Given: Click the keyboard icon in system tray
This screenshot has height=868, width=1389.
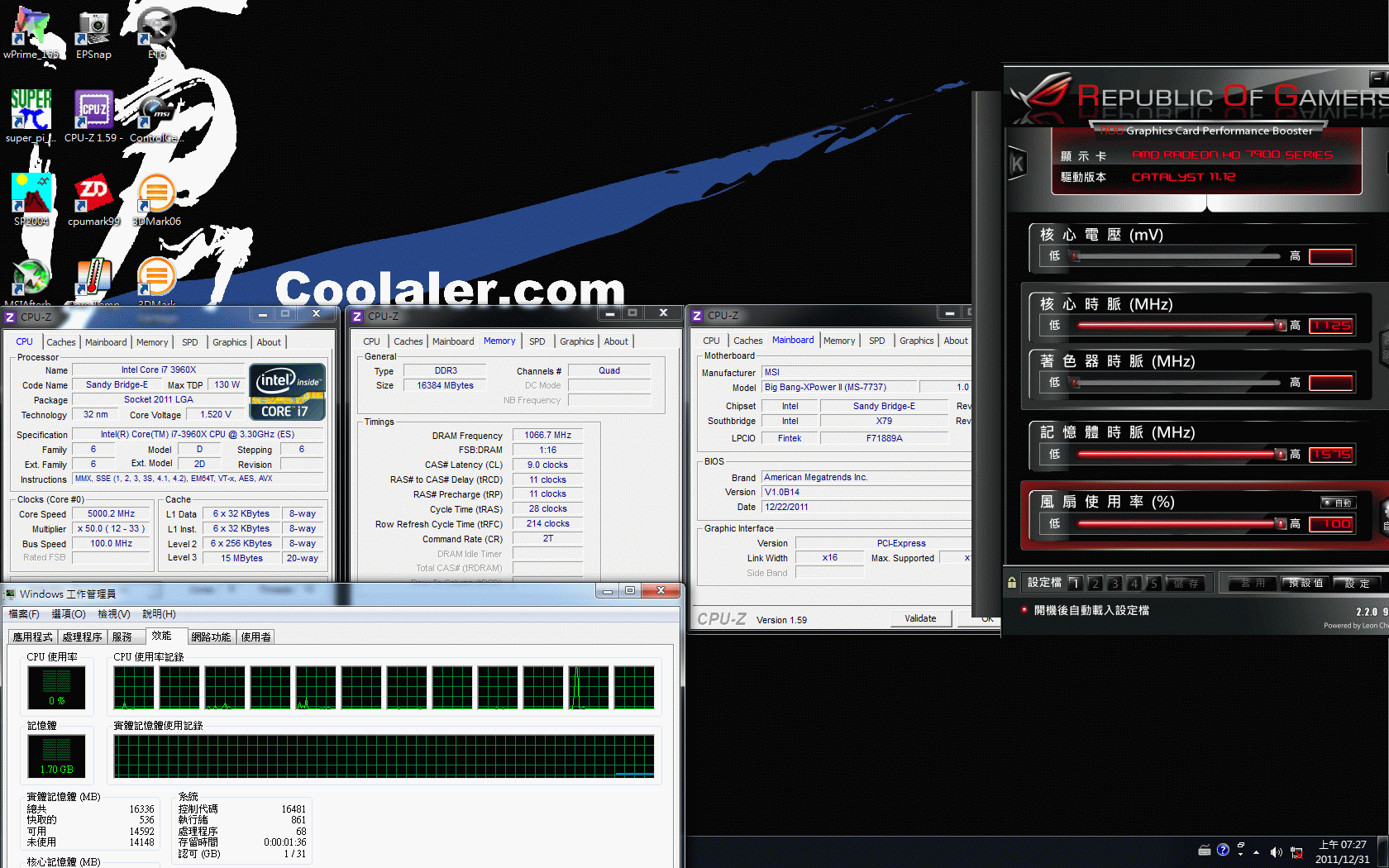Looking at the screenshot, I should point(1205,851).
